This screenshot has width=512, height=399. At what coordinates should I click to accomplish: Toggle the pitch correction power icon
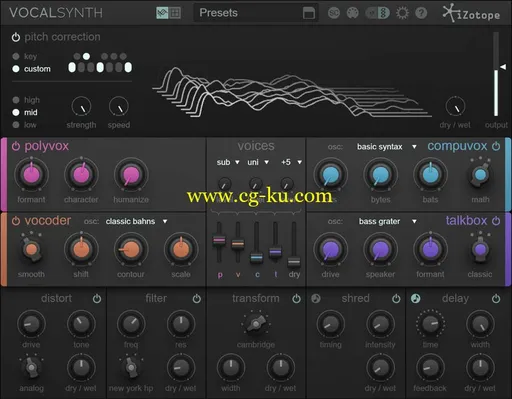click(16, 37)
